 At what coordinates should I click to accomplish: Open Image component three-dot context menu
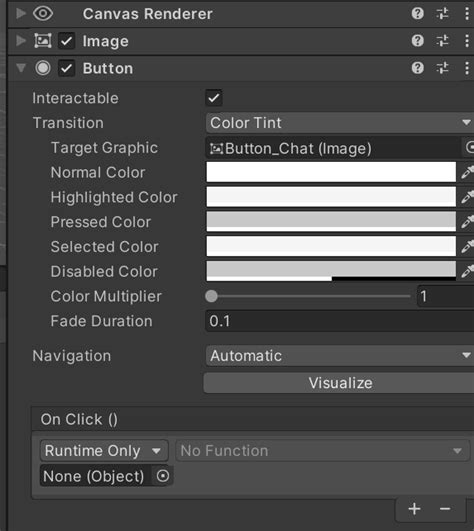pyautogui.click(x=467, y=41)
